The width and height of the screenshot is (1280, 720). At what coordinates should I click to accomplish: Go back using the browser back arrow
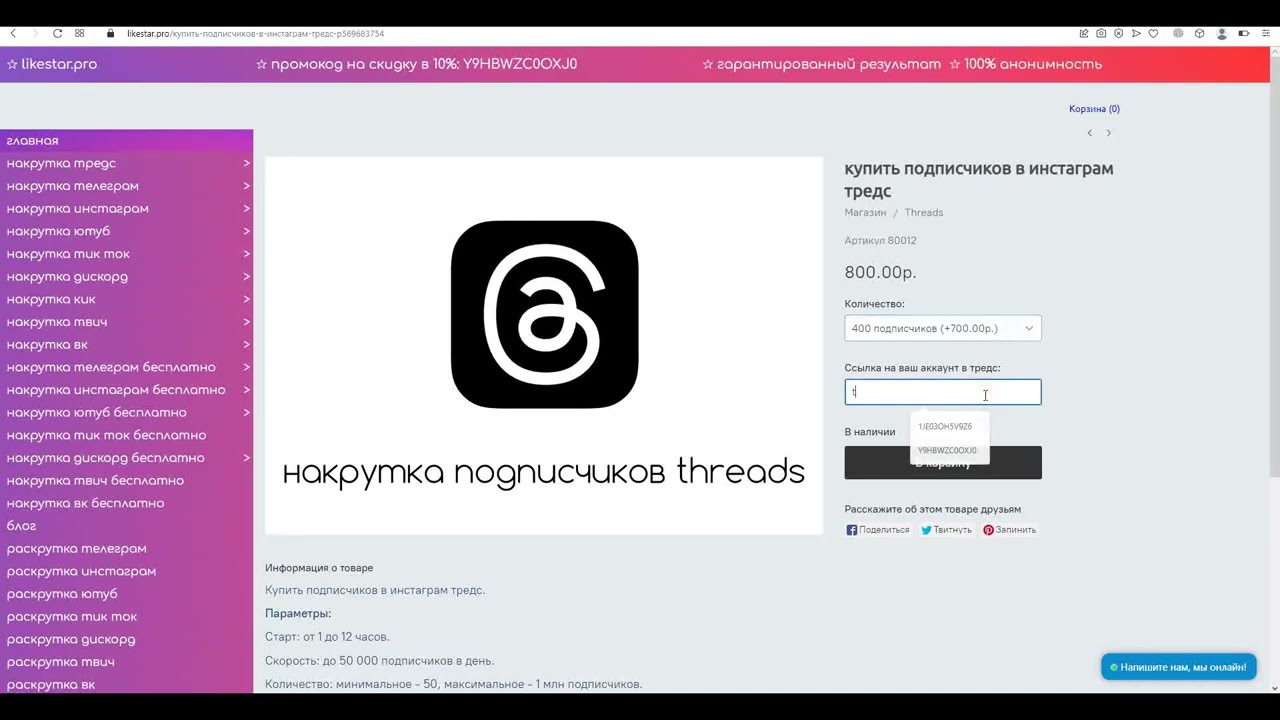pos(13,33)
